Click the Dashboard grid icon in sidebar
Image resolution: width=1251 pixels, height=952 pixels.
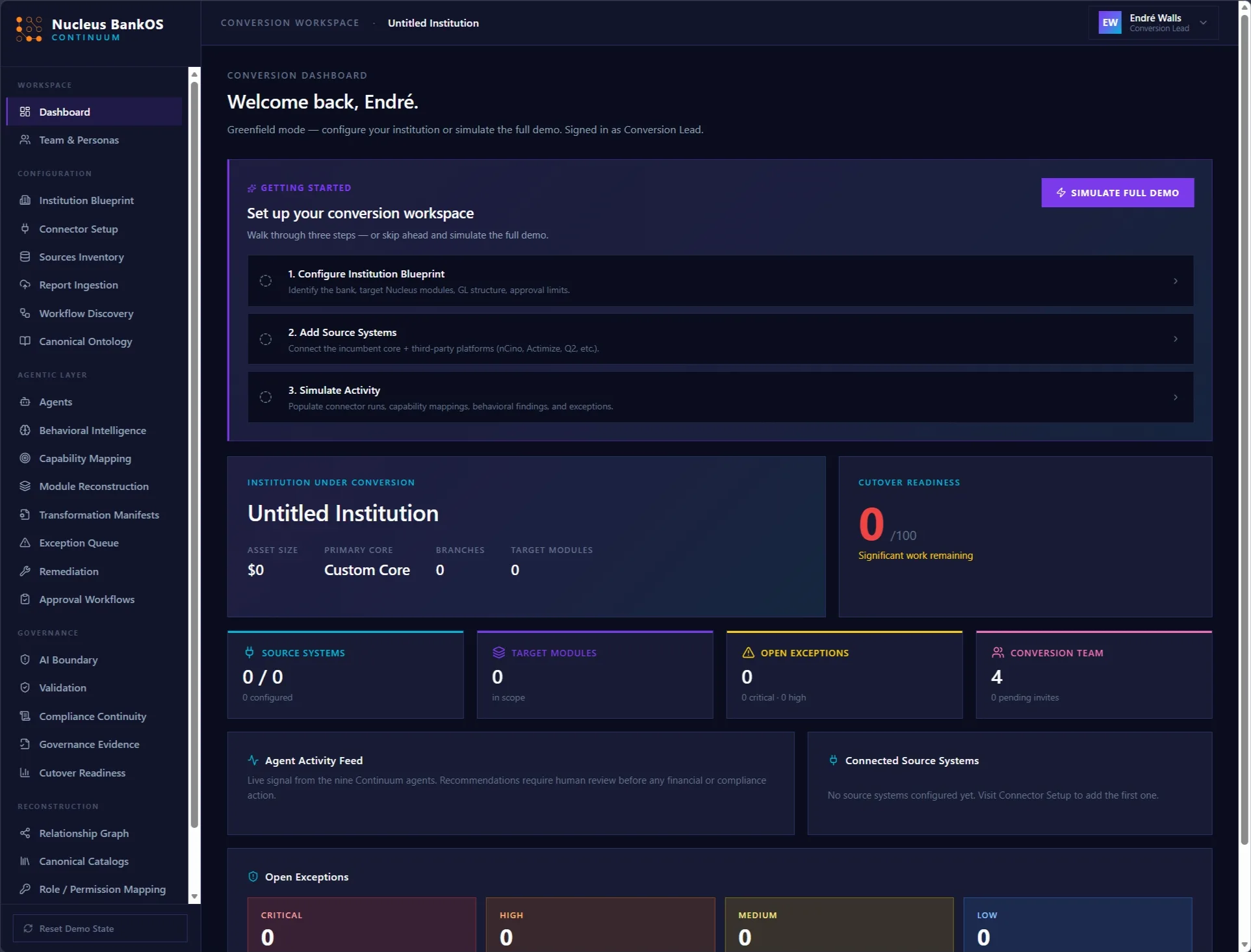[x=25, y=112]
